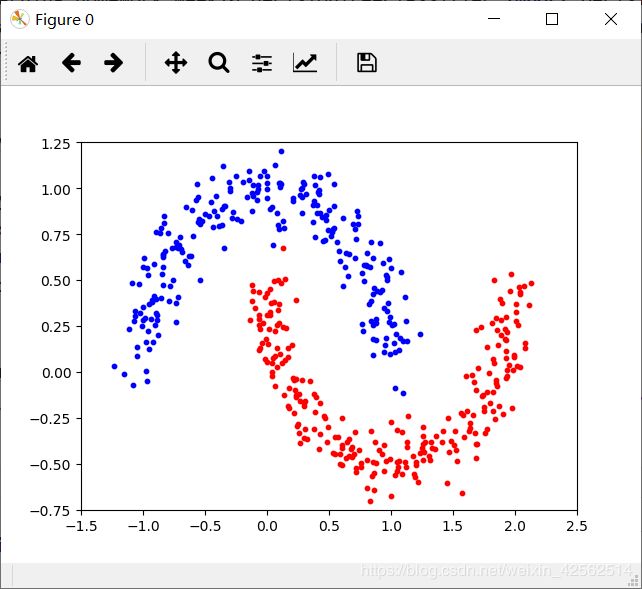Click the x-axis label 2.5

pyautogui.click(x=577, y=526)
